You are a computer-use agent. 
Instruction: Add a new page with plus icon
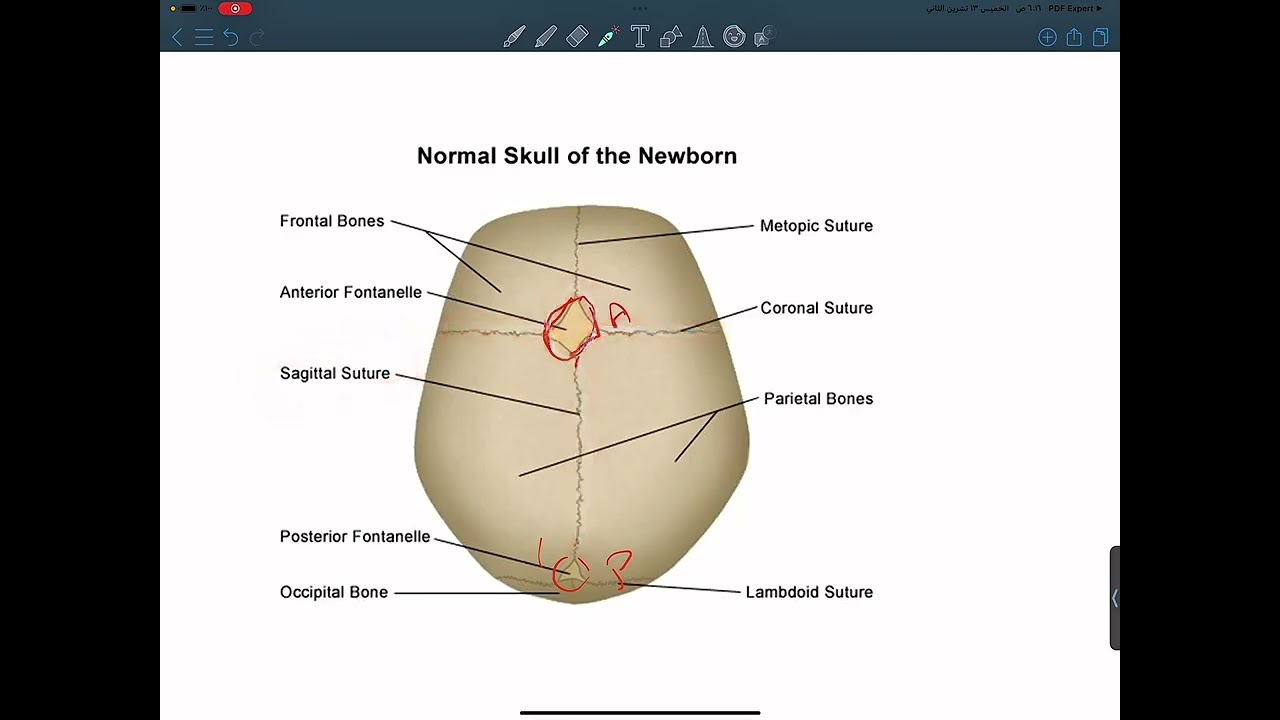click(x=1047, y=37)
